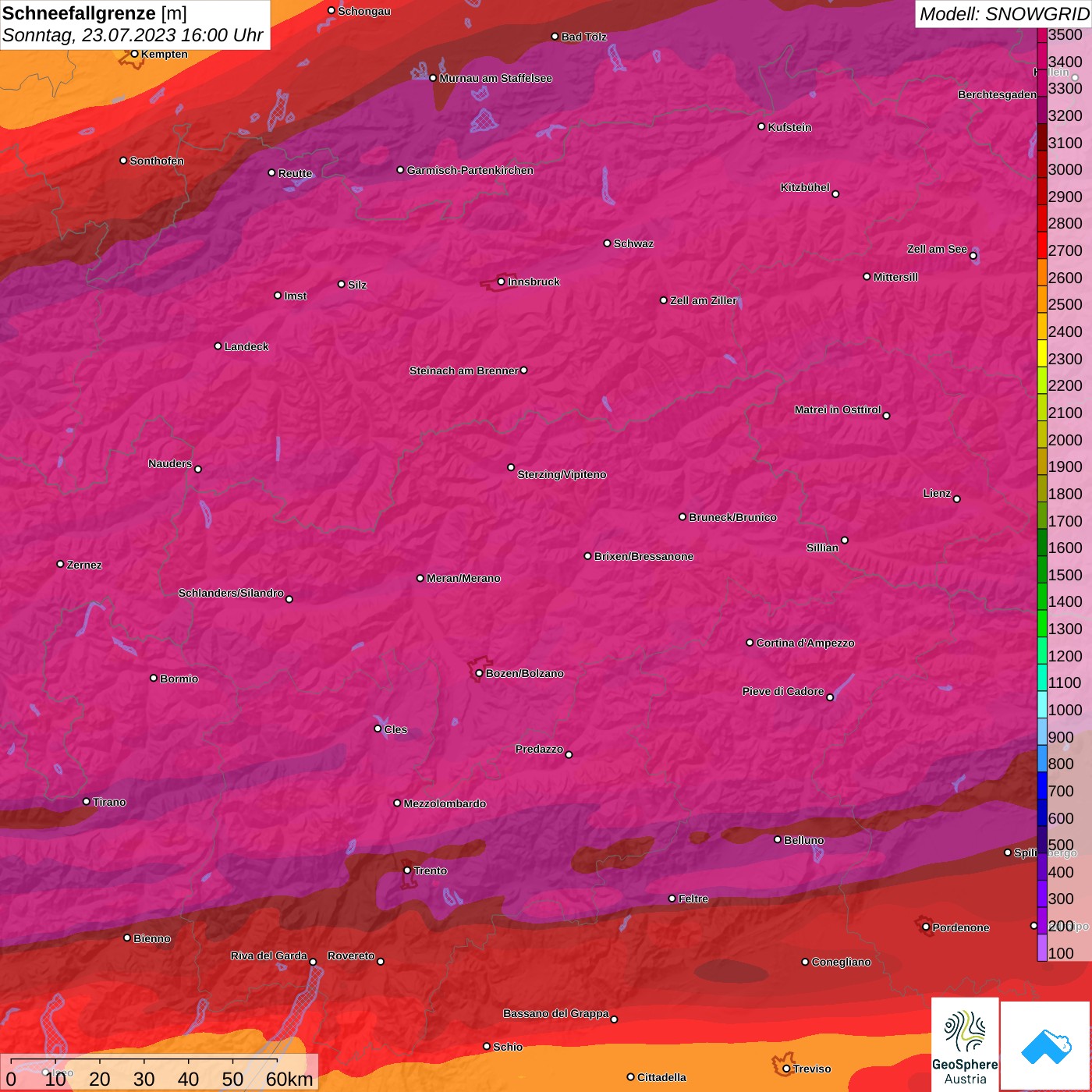Click the Kufstein location dot

pos(761,126)
